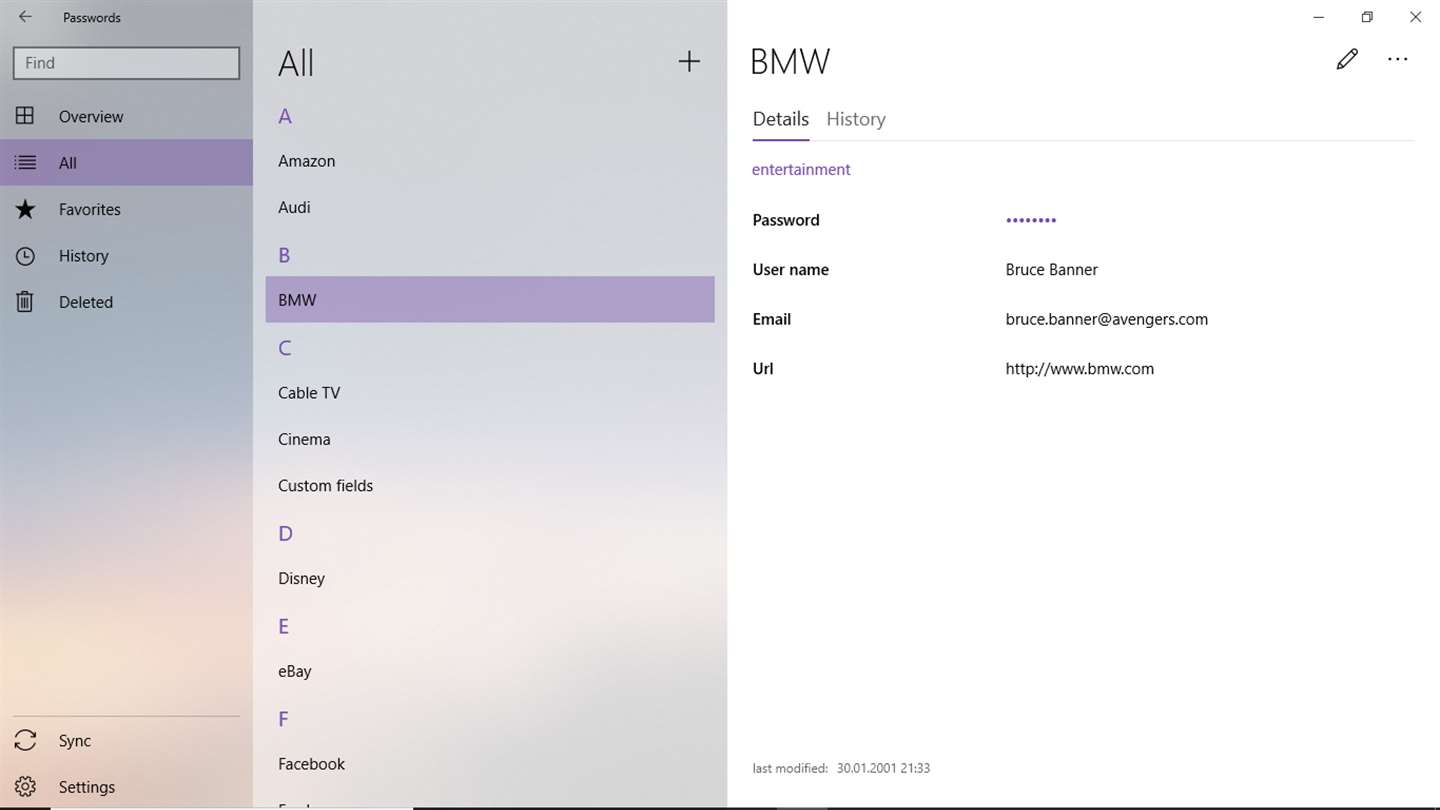1440x810 pixels.
Task: Select the Disney entry
Action: (x=490, y=578)
